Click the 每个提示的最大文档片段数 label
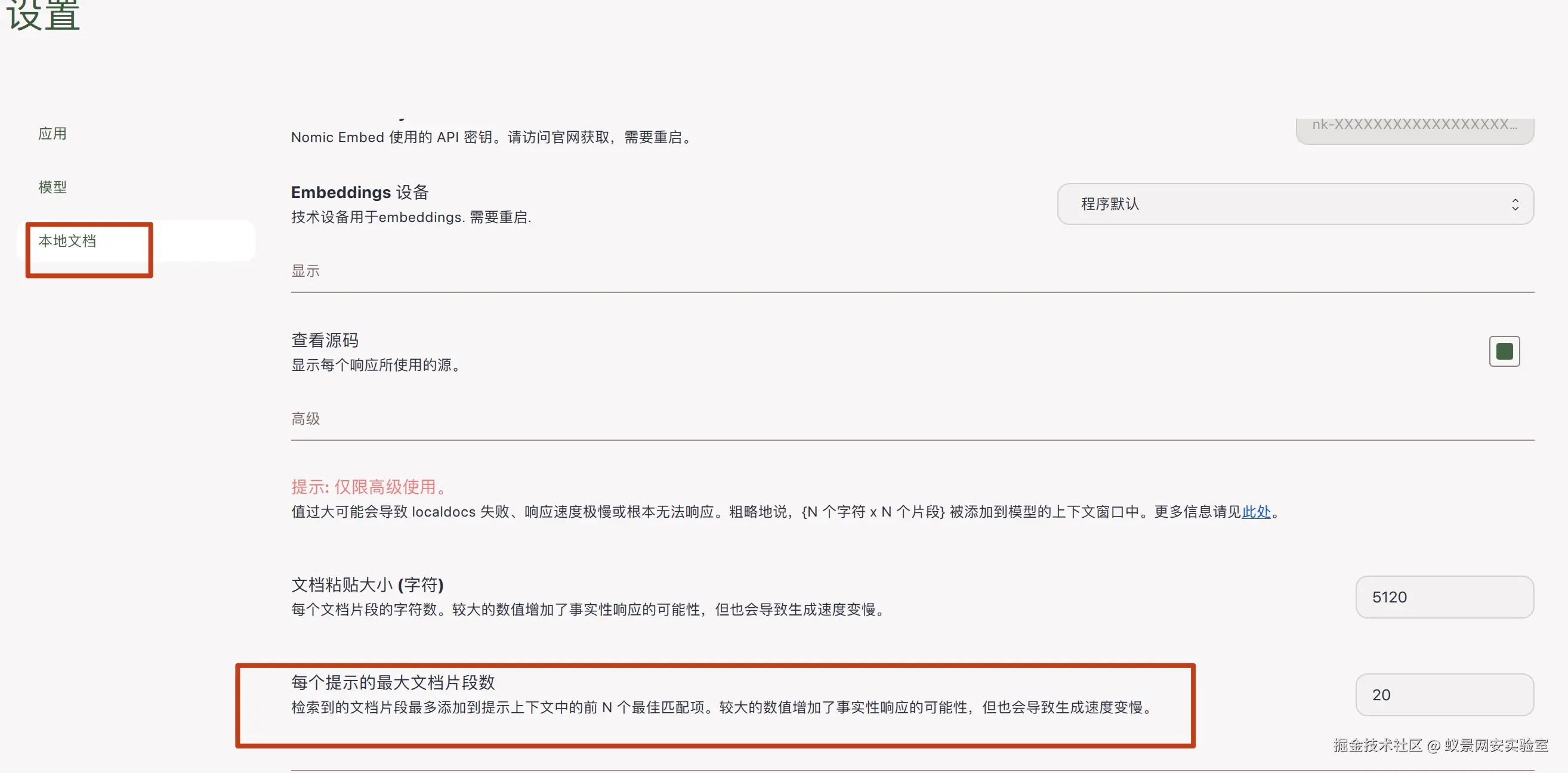The width and height of the screenshot is (1568, 773). point(393,682)
